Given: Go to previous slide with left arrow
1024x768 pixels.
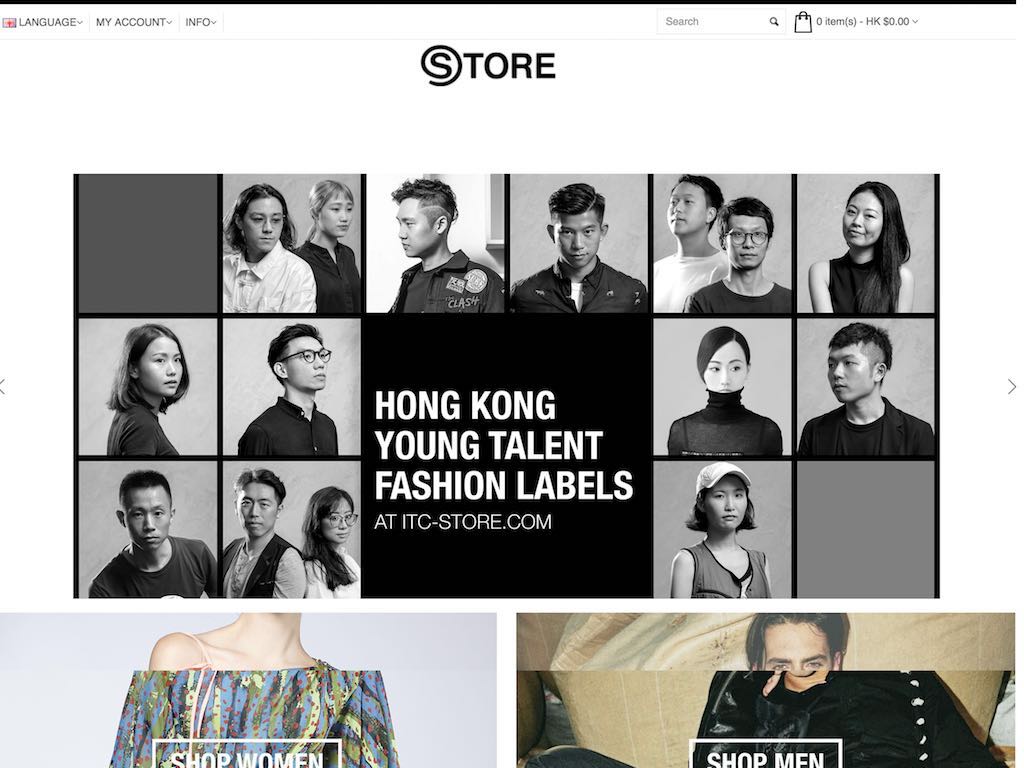Looking at the screenshot, I should click(x=3, y=387).
